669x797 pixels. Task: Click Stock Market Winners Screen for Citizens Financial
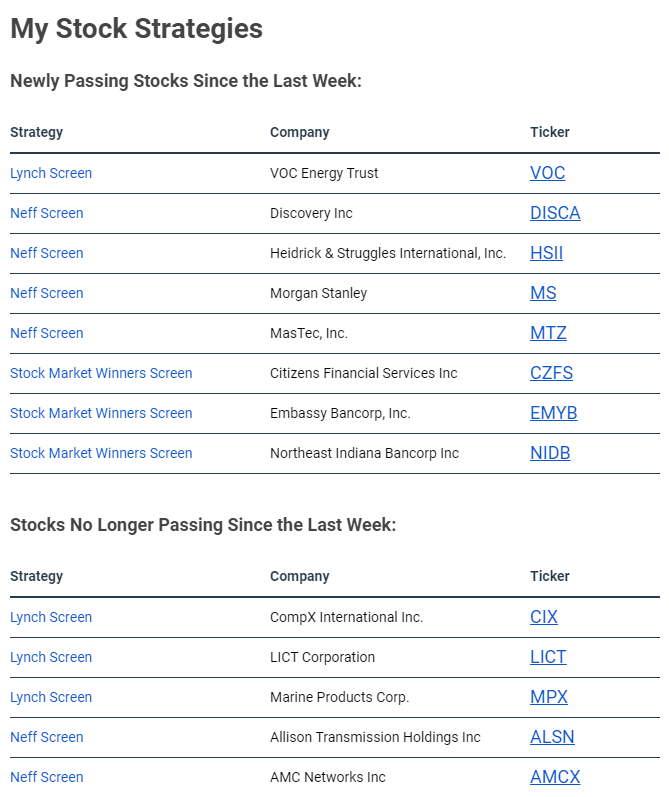point(101,373)
